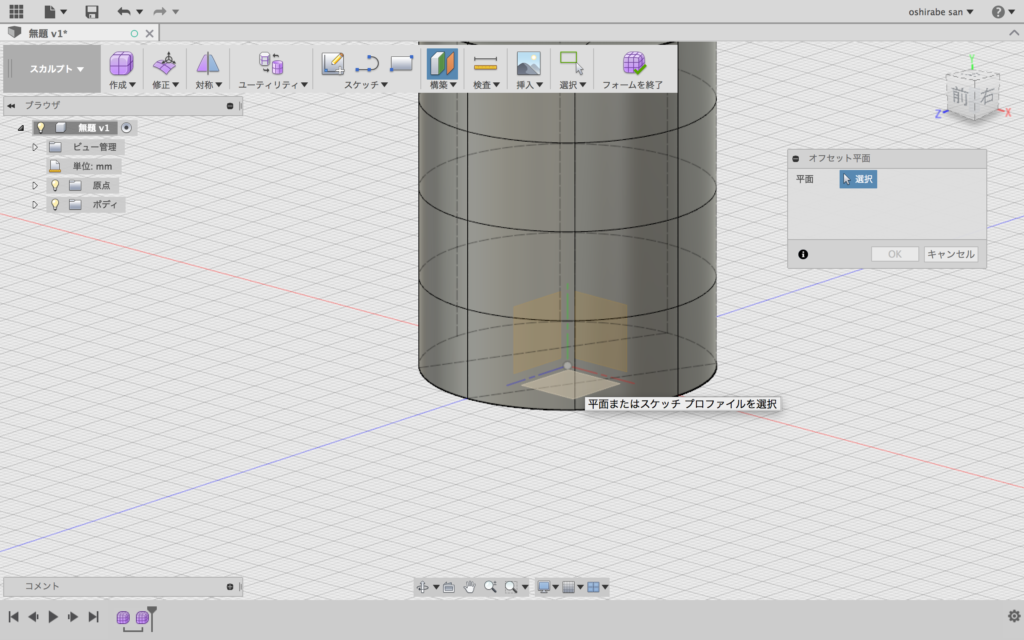Collapse the ブラウザ panel with double arrows
This screenshot has height=640, width=1024.
[x=11, y=105]
